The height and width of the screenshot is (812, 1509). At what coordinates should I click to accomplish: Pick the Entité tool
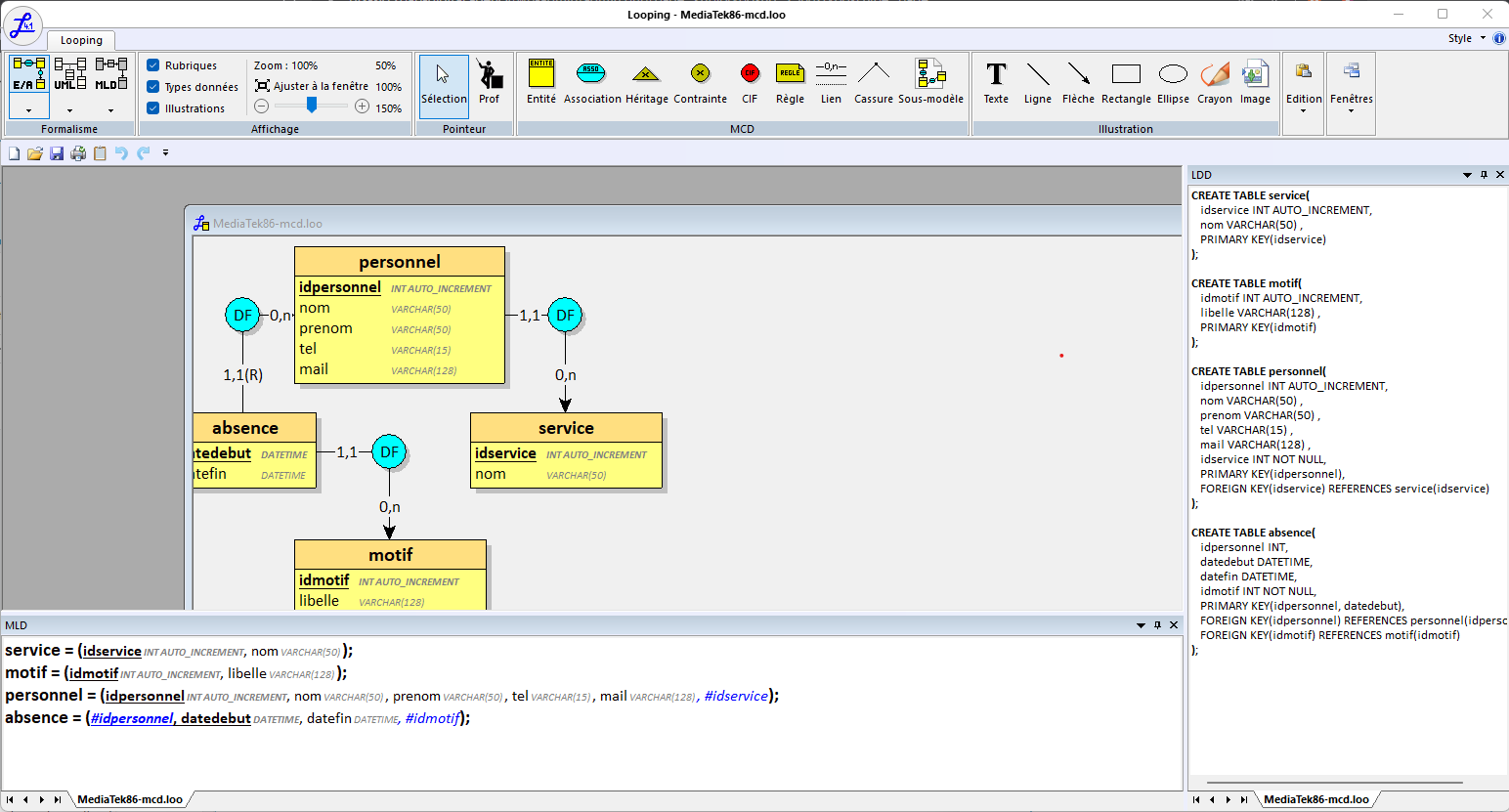pos(541,82)
